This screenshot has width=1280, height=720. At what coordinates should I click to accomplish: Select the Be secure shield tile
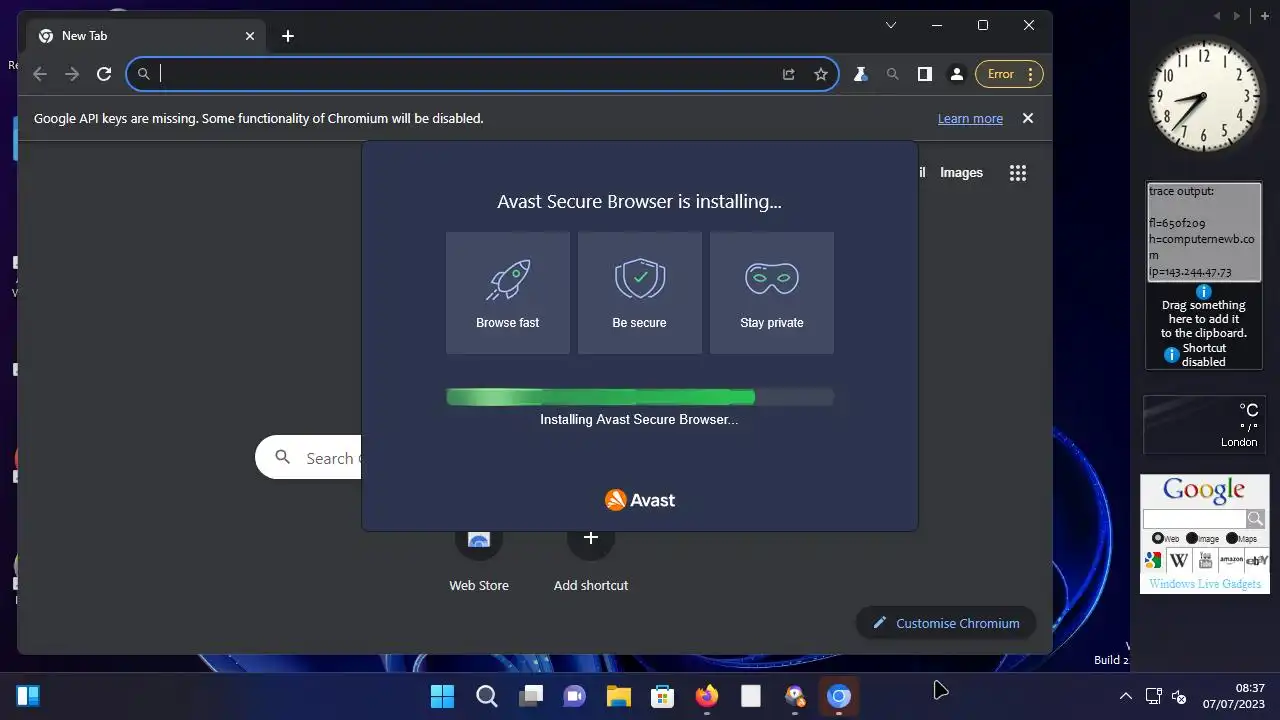tap(640, 293)
